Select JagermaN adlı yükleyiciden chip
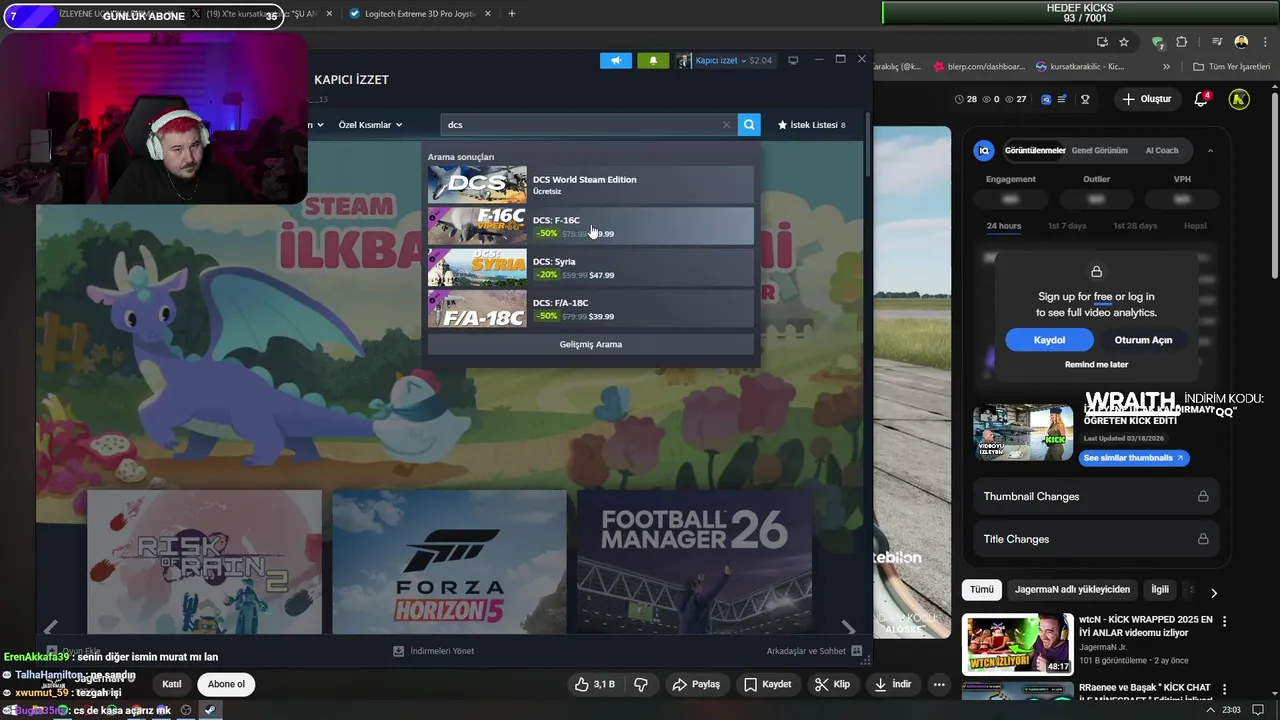1280x720 pixels. [1072, 590]
